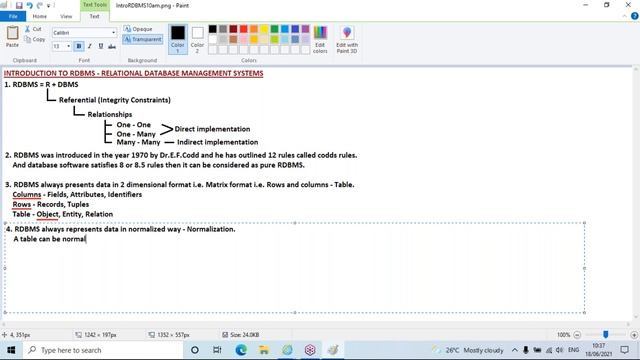Toggle Italic text formatting
640x360 pixels.
pos(90,46)
